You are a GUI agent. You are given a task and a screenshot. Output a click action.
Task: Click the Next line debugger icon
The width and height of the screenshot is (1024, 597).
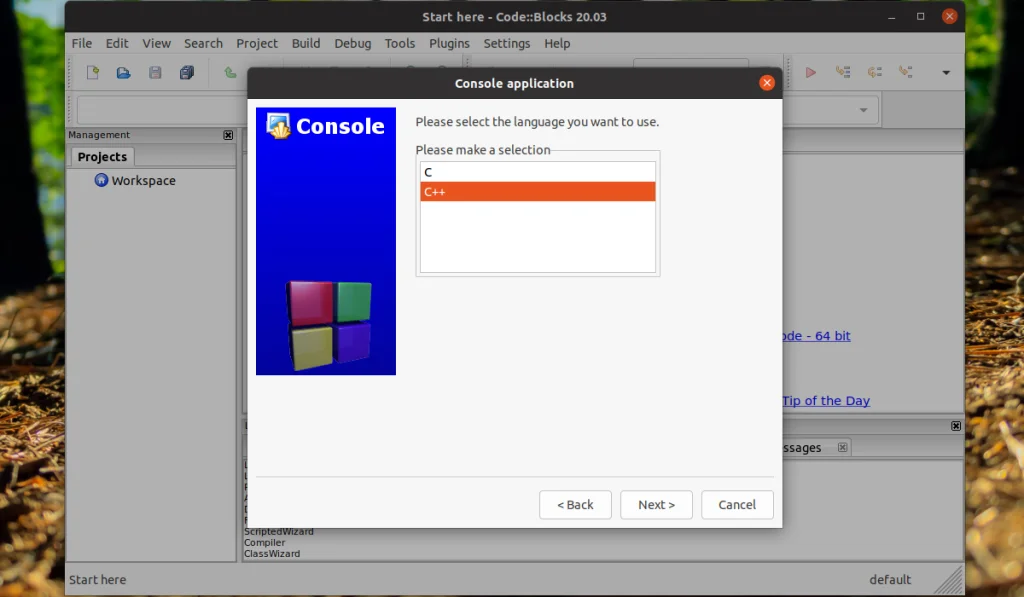pos(843,72)
